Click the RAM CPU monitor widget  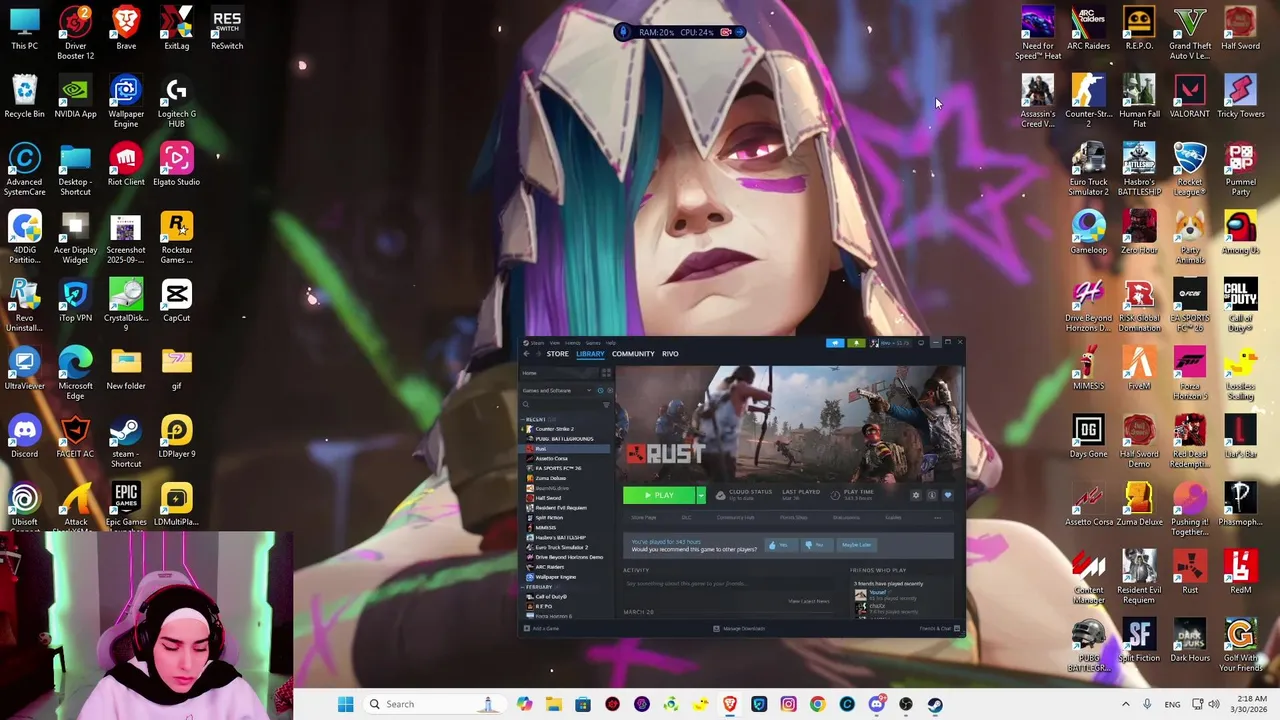pyautogui.click(x=680, y=32)
